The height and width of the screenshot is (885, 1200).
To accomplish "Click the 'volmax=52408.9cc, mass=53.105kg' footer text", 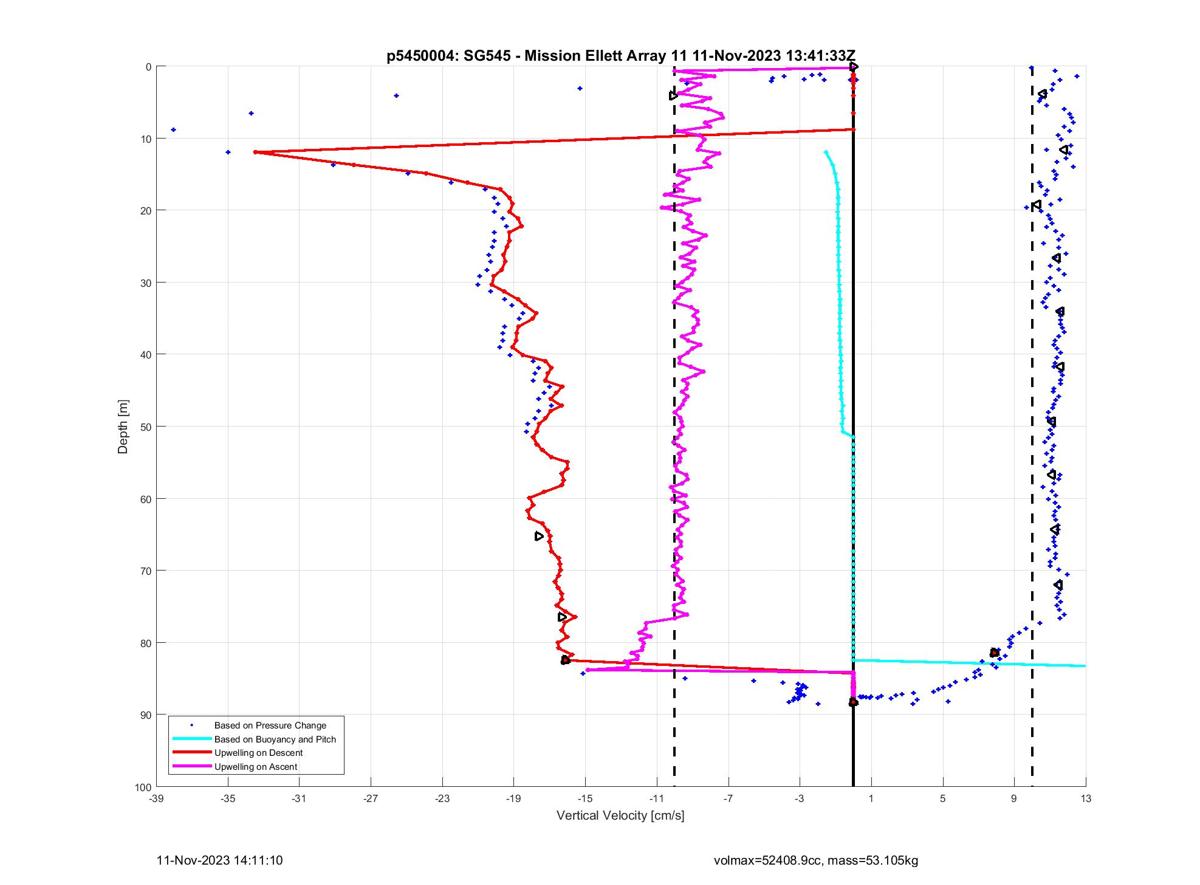I will pyautogui.click(x=816, y=860).
